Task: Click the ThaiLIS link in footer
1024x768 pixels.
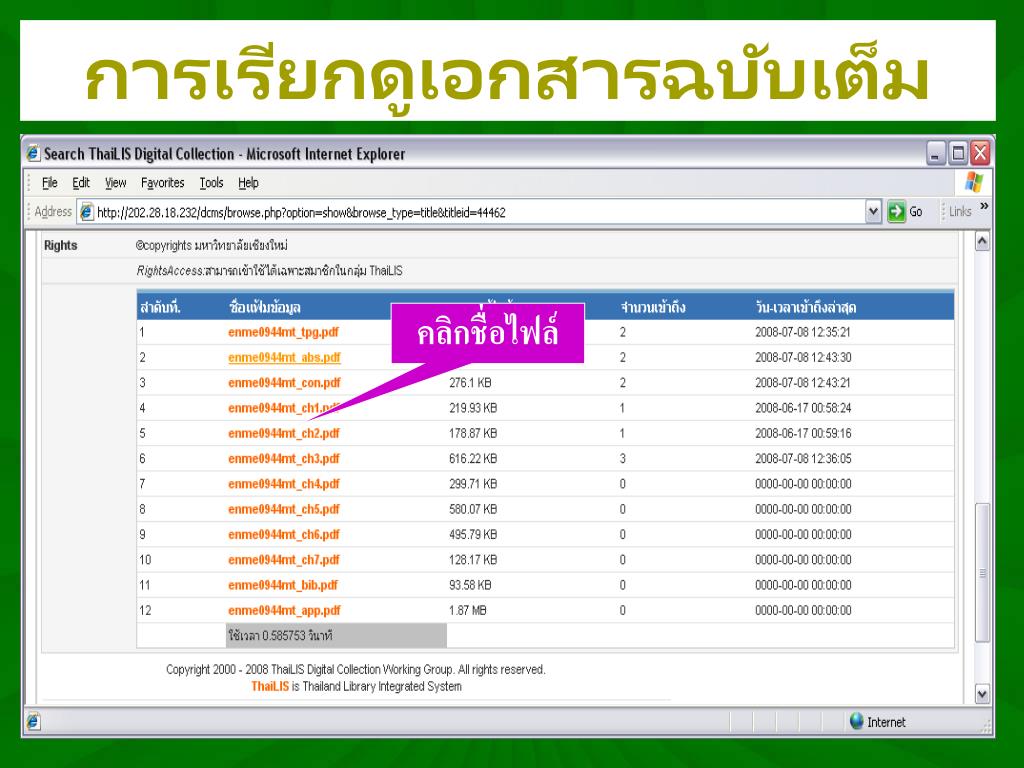Action: click(x=270, y=686)
